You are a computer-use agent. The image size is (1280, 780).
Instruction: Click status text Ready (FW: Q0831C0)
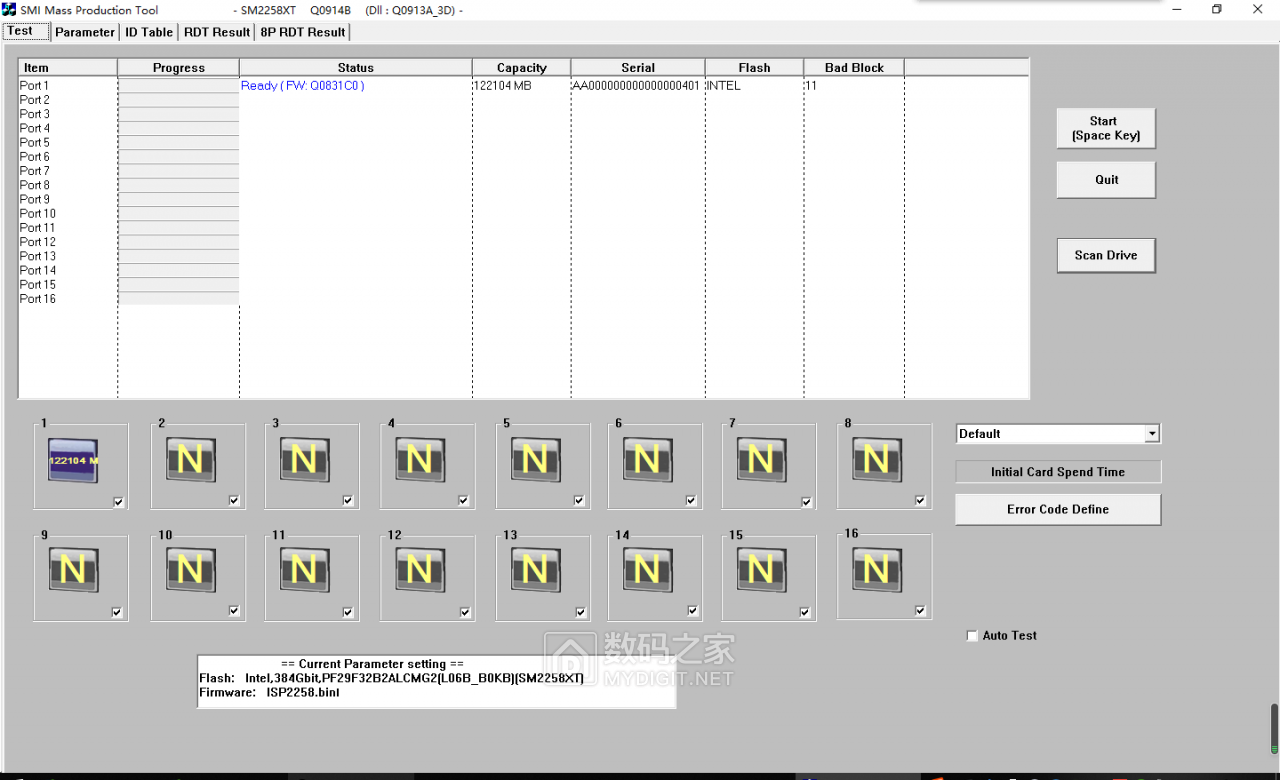pyautogui.click(x=303, y=86)
